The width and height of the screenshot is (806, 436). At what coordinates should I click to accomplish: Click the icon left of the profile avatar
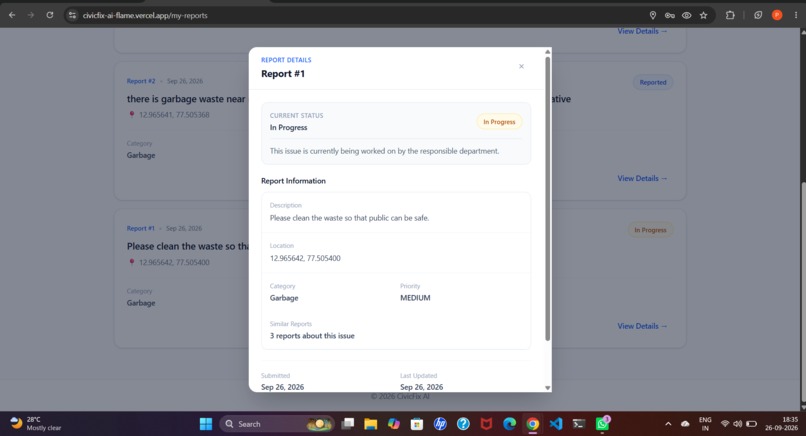pyautogui.click(x=758, y=15)
